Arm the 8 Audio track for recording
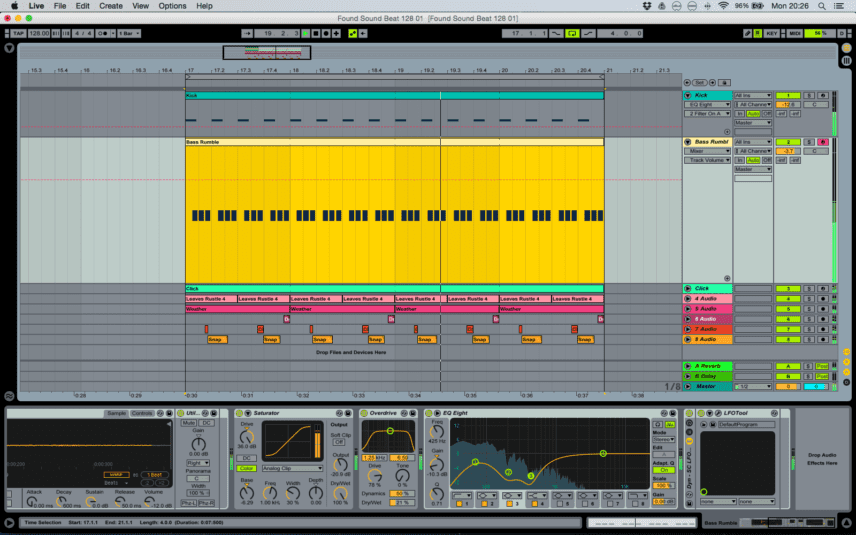Screen dimensions: 856x535 [823, 340]
